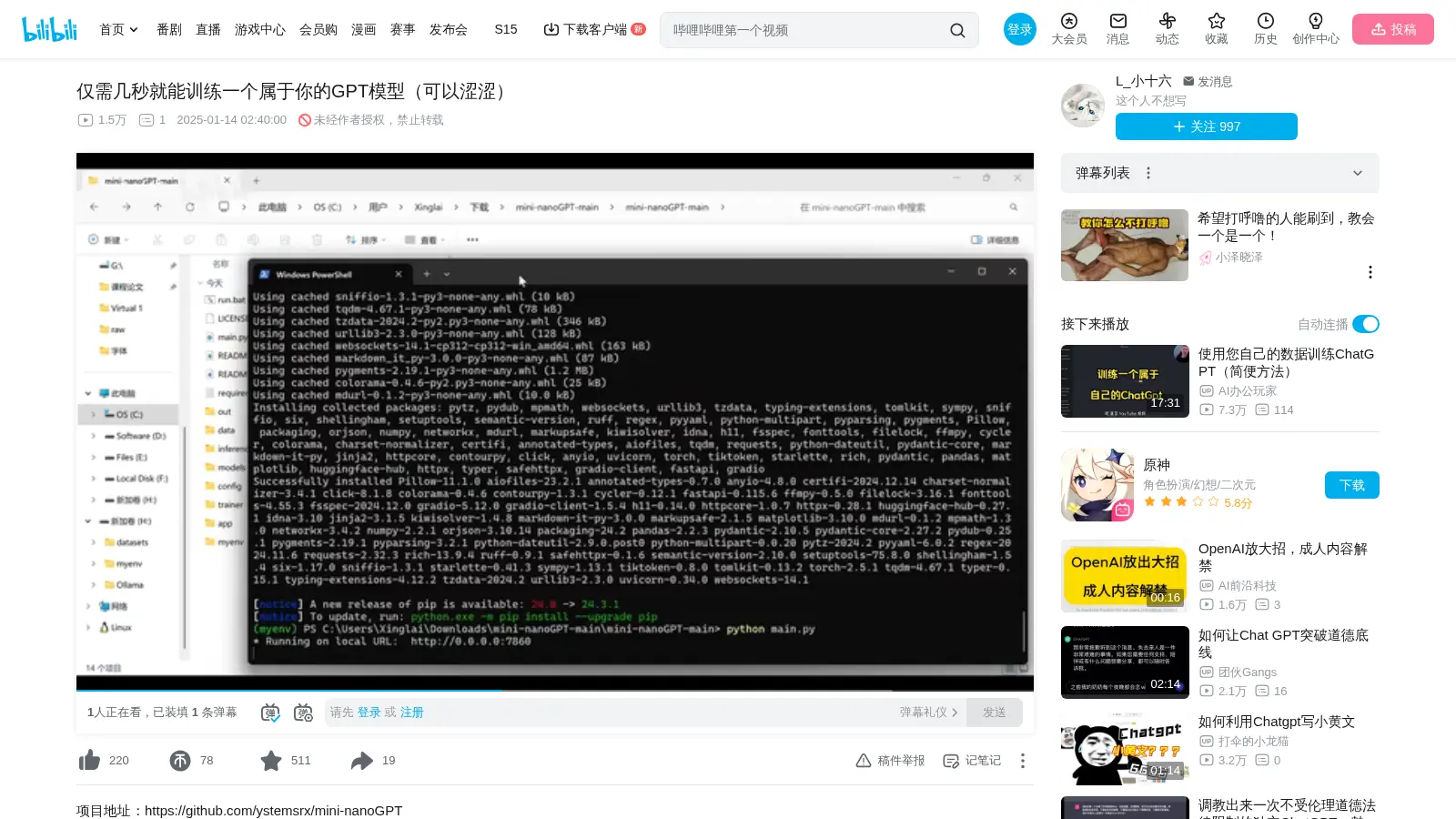Open danmaku settings icon
Viewport: 1456px width, 819px height.
[304, 713]
